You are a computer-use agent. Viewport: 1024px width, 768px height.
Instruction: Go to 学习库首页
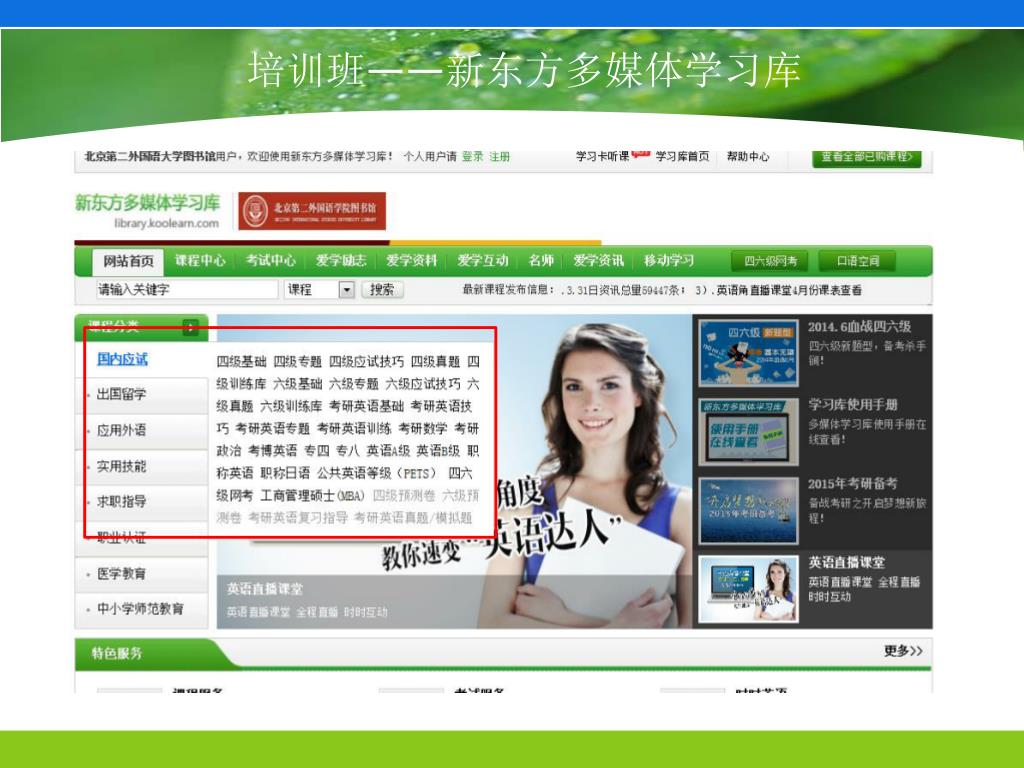(x=682, y=156)
